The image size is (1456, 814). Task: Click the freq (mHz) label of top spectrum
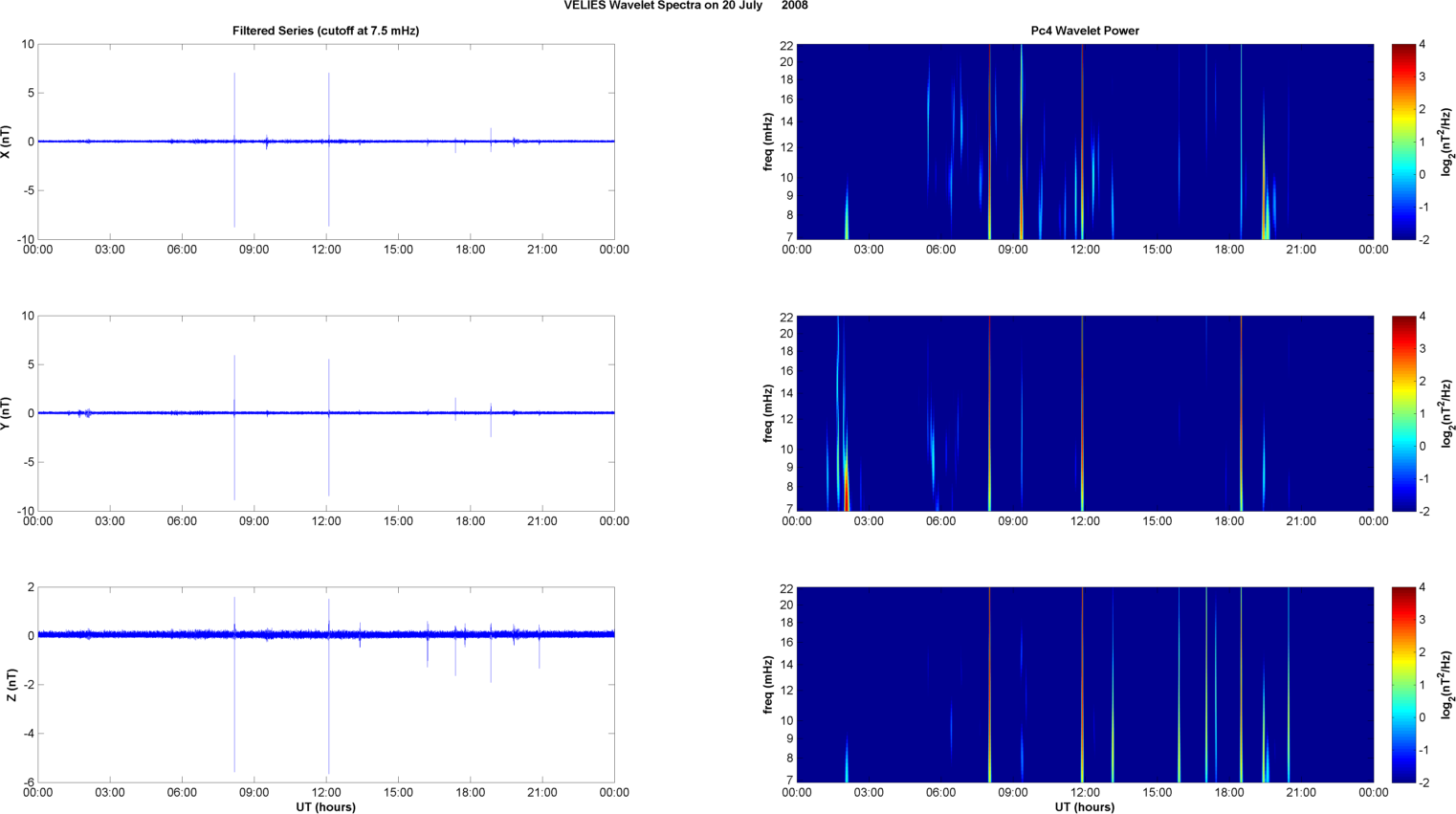[x=768, y=142]
